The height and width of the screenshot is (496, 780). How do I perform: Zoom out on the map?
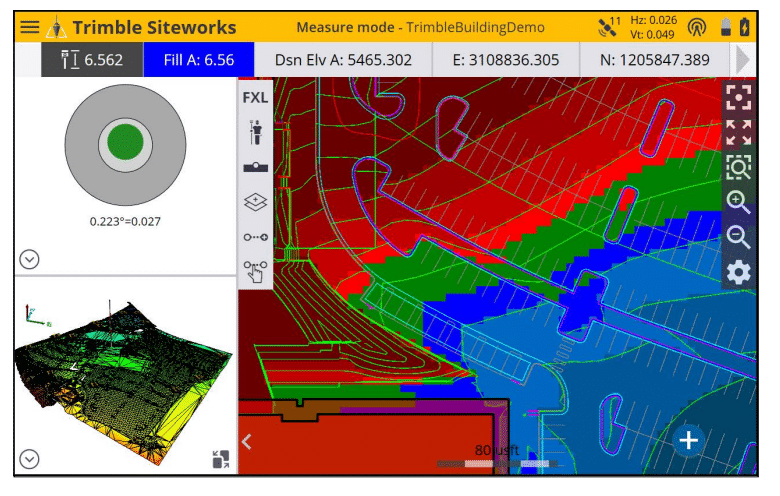click(738, 237)
